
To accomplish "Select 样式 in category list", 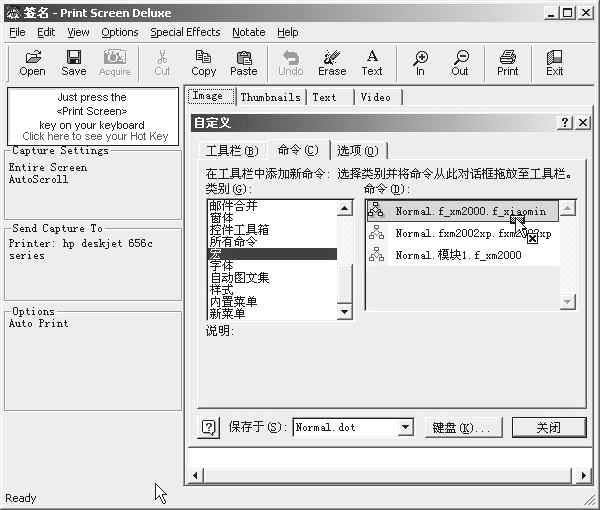I will 272,290.
